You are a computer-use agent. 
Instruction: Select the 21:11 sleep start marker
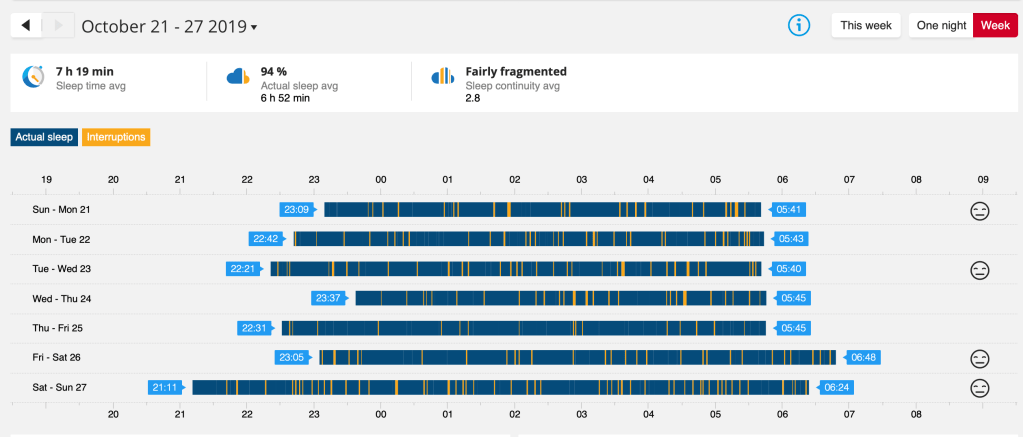pos(164,388)
